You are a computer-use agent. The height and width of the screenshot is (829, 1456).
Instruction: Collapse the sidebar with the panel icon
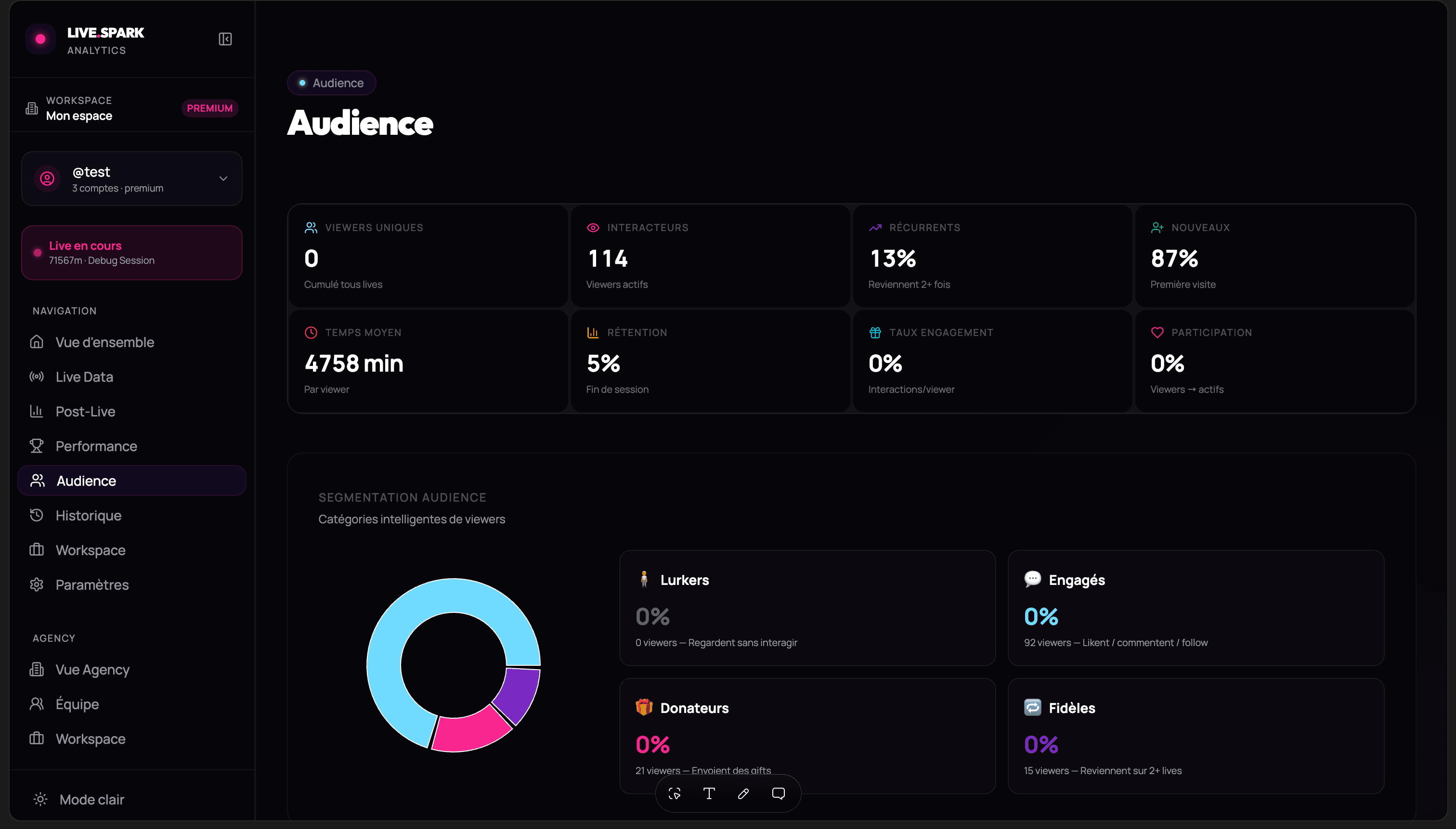click(x=225, y=39)
